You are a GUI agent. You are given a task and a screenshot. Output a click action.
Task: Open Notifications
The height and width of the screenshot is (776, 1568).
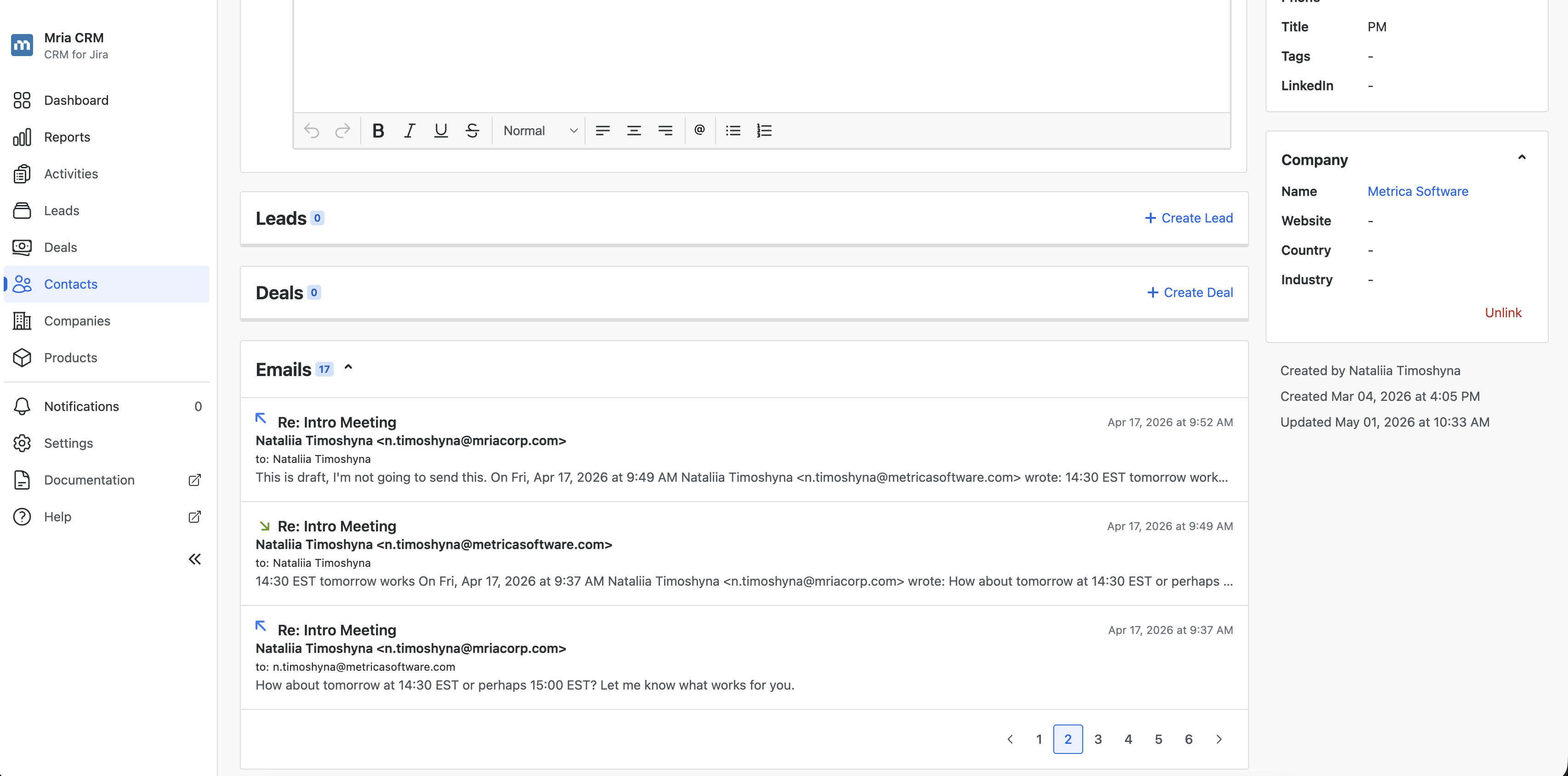click(x=107, y=406)
